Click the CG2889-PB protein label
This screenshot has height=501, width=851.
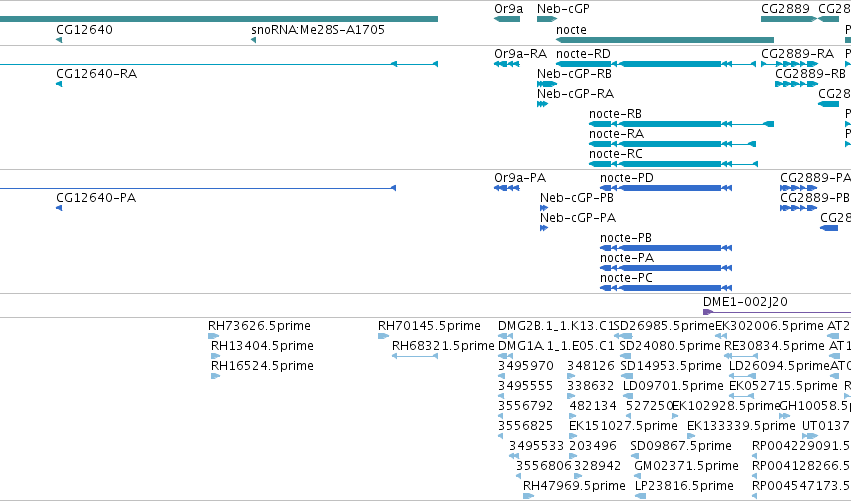pyautogui.click(x=815, y=198)
